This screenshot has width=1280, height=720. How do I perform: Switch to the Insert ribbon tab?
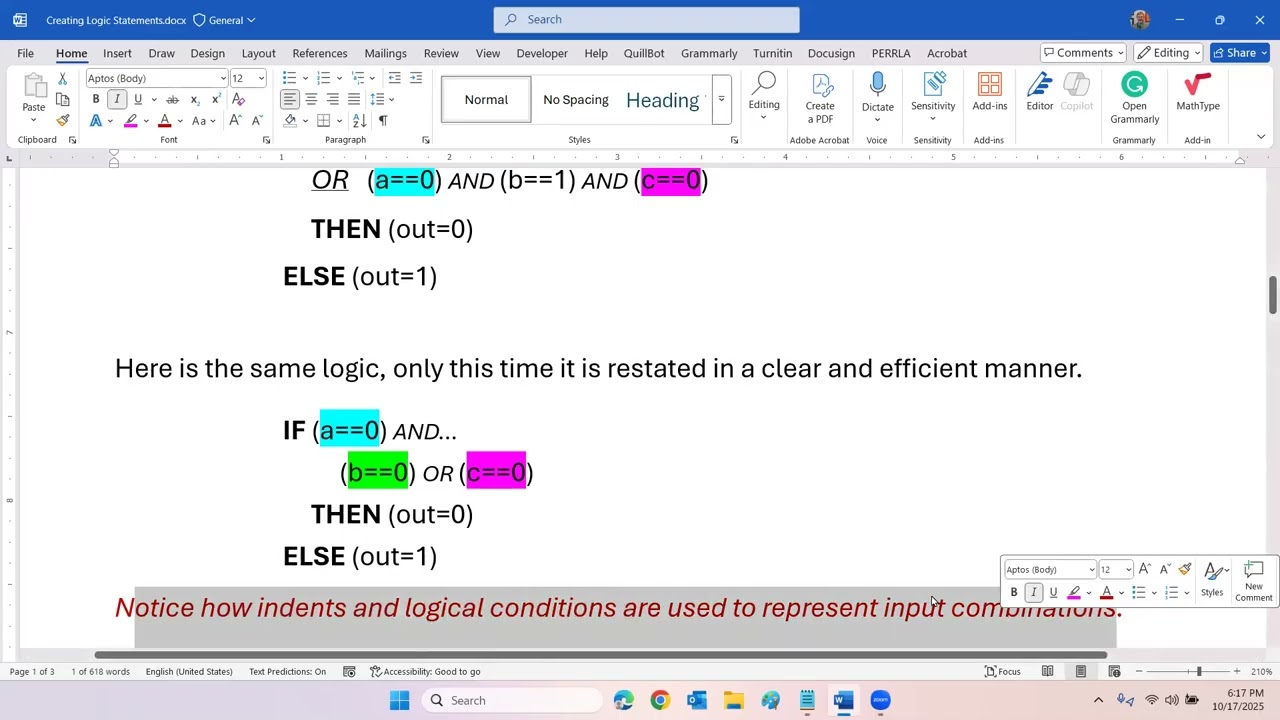[117, 53]
